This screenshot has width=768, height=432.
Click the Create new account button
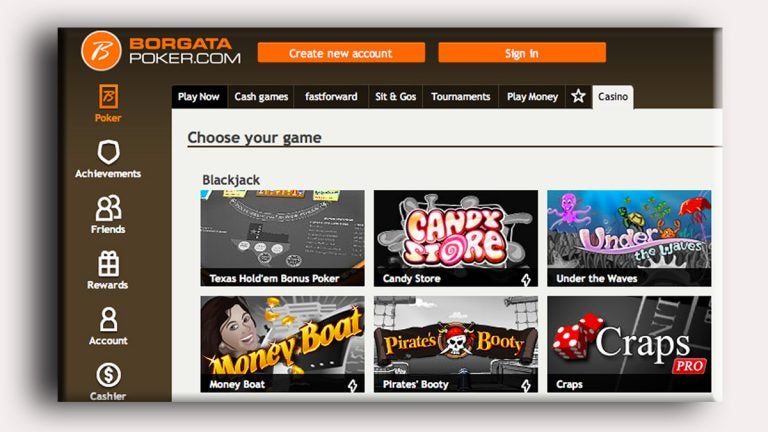tap(341, 53)
